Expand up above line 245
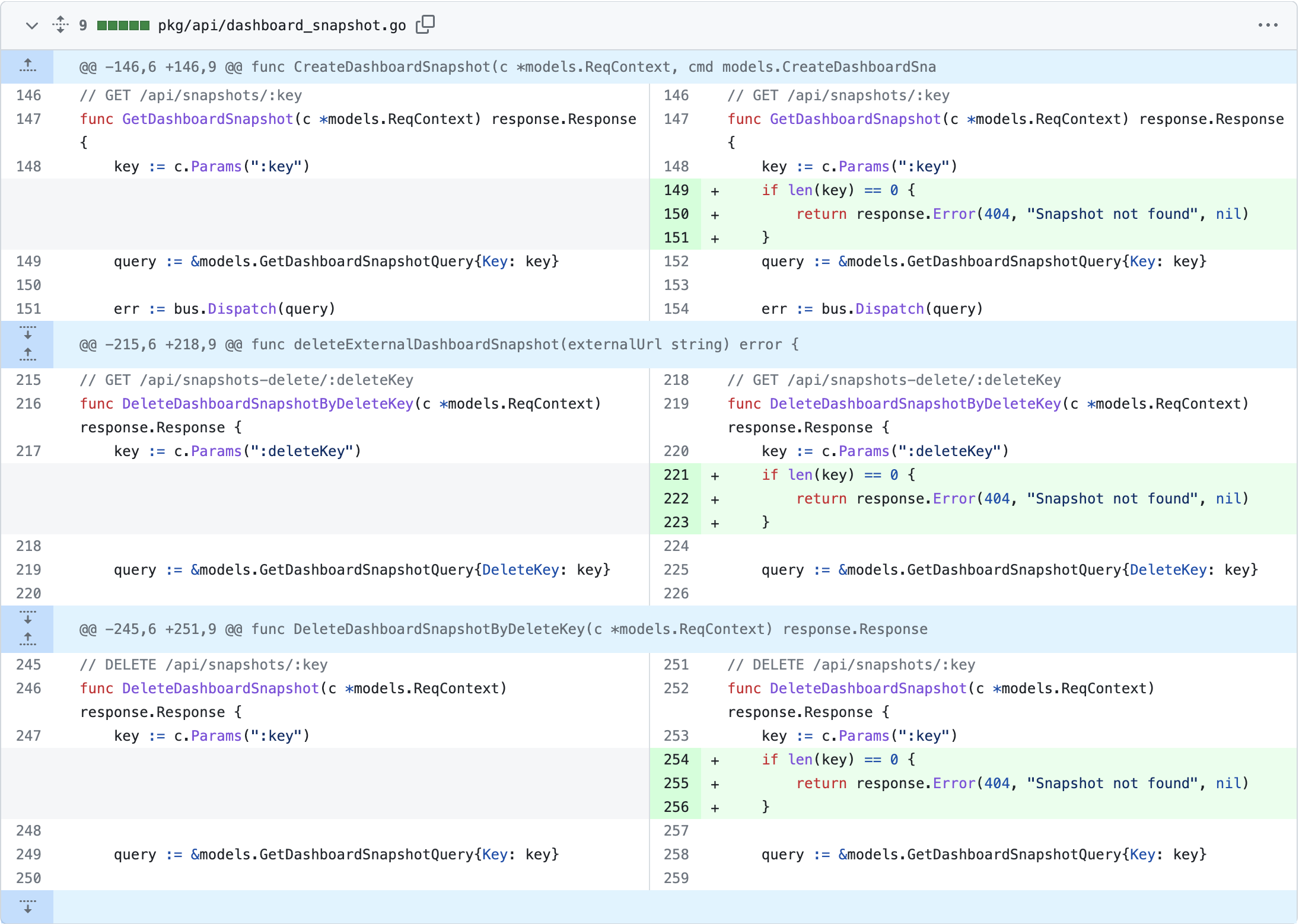This screenshot has height=924, width=1299. 27,640
